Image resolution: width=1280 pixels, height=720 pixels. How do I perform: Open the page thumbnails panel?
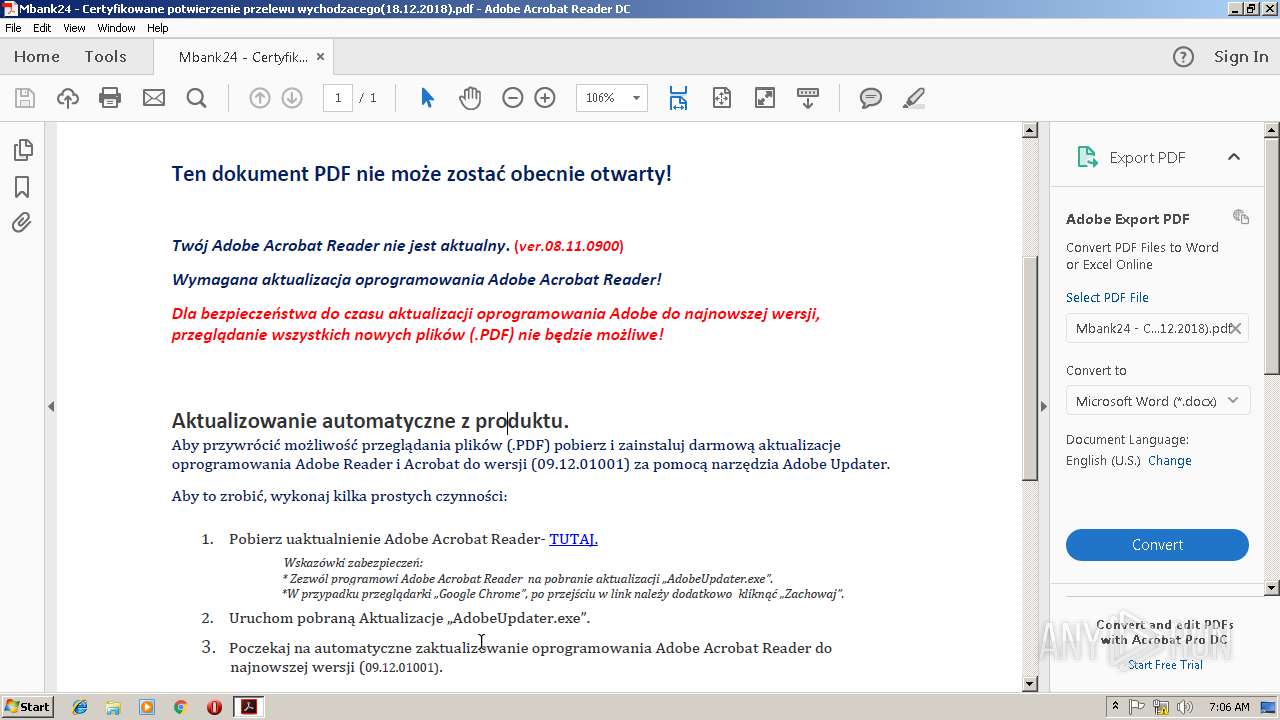(x=22, y=150)
